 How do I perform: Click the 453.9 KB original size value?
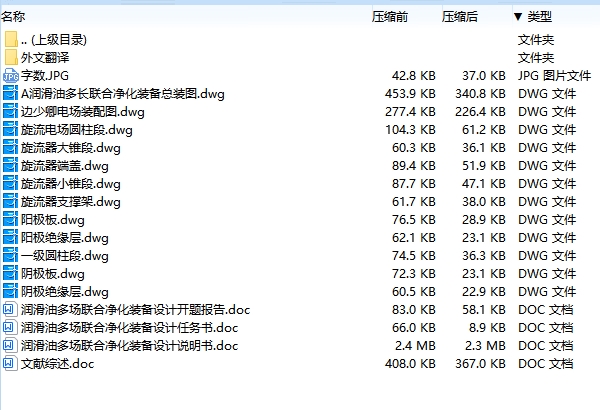point(410,94)
